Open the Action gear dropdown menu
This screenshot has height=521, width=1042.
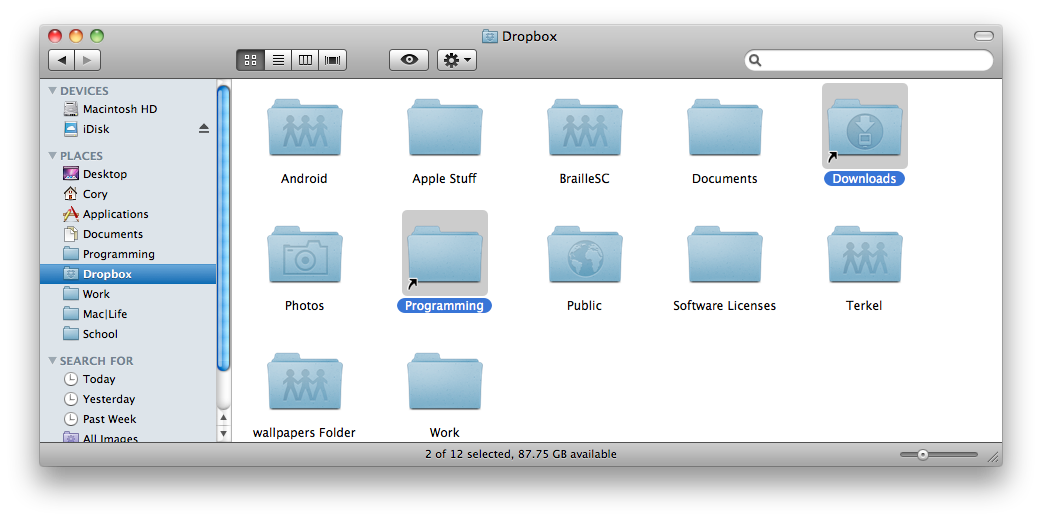(x=457, y=60)
